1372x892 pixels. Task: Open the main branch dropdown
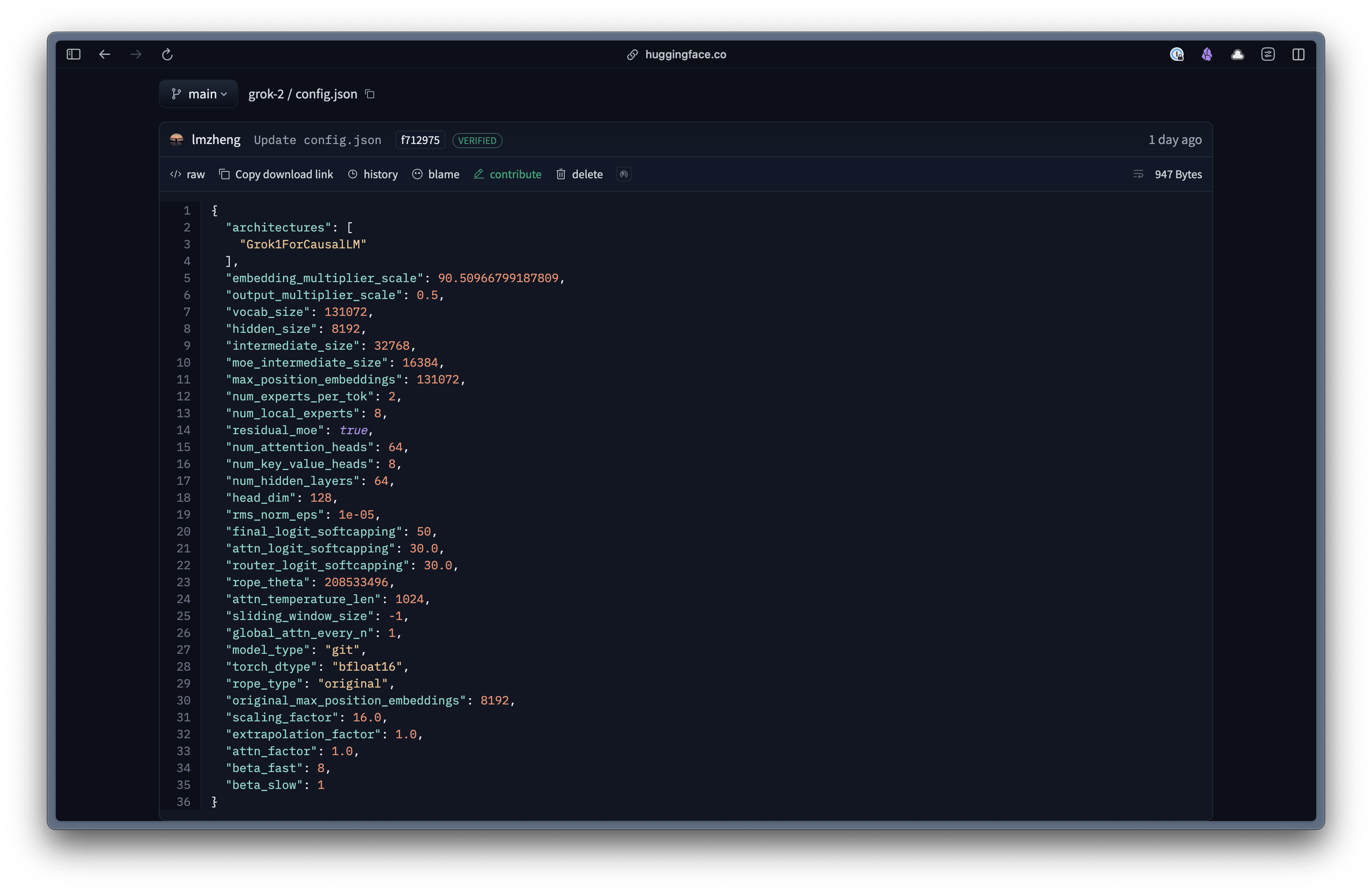(199, 94)
